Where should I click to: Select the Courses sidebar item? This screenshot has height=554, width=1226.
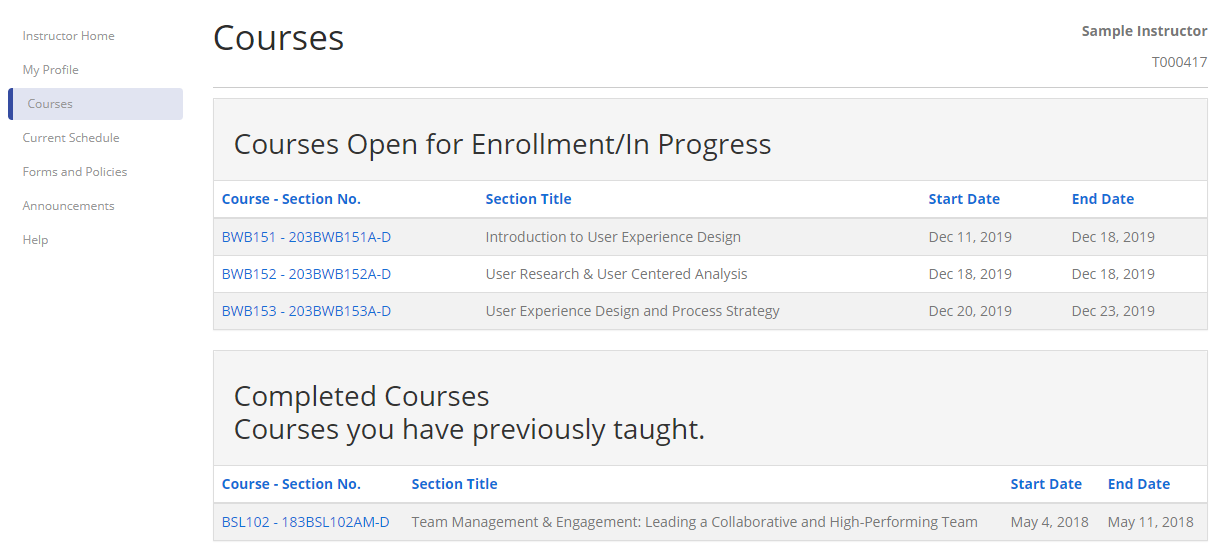50,104
